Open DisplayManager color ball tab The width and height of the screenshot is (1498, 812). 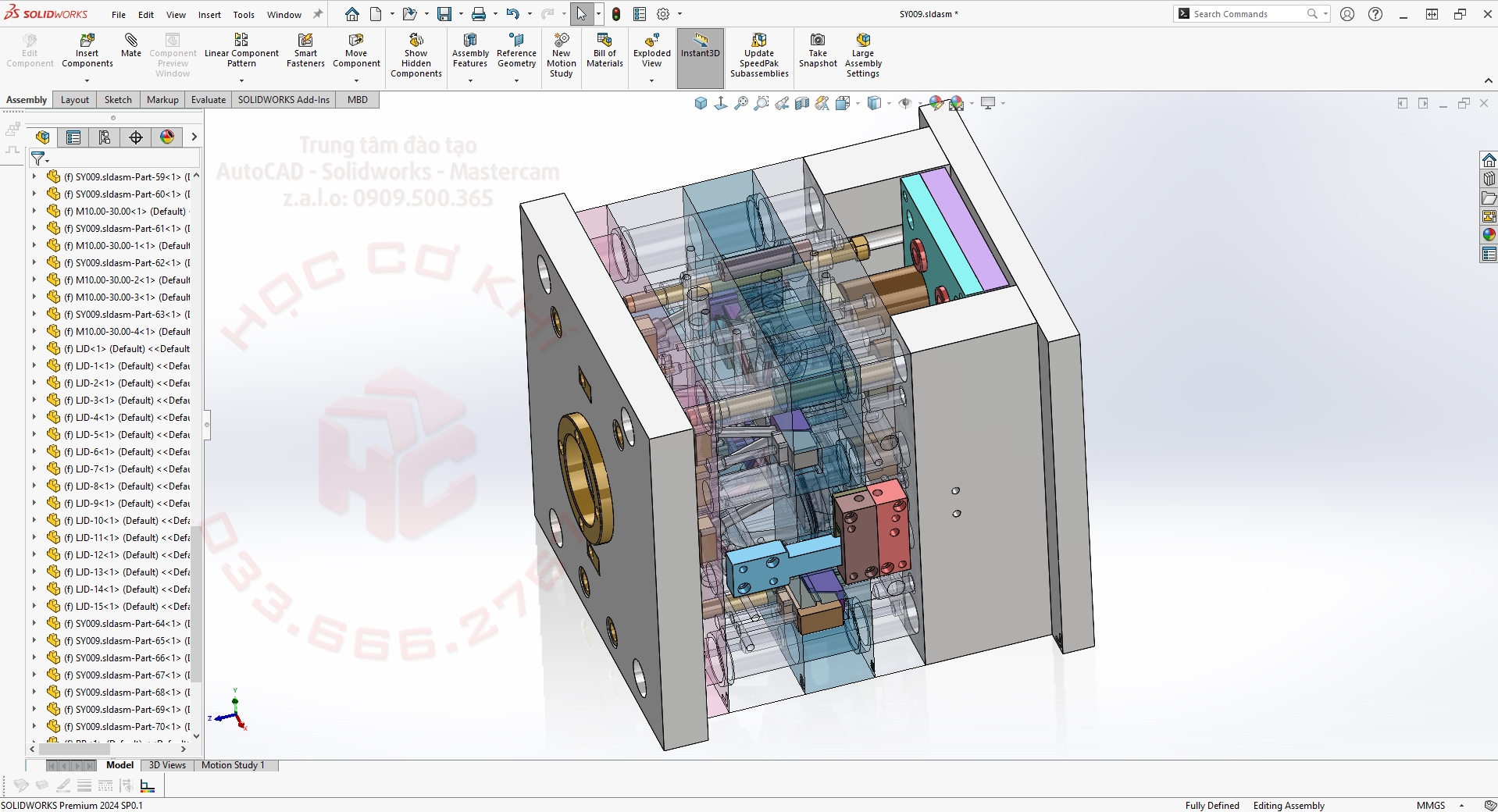click(x=167, y=137)
